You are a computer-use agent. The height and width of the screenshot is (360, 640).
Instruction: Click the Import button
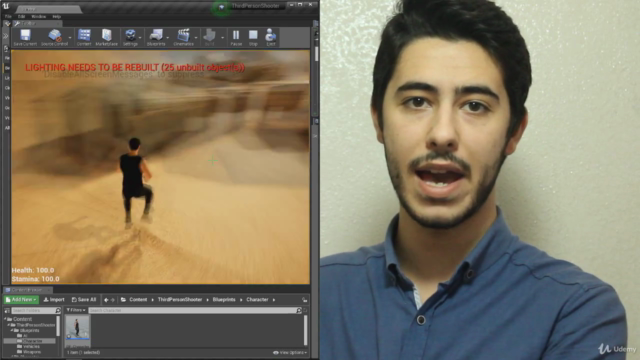pos(54,300)
